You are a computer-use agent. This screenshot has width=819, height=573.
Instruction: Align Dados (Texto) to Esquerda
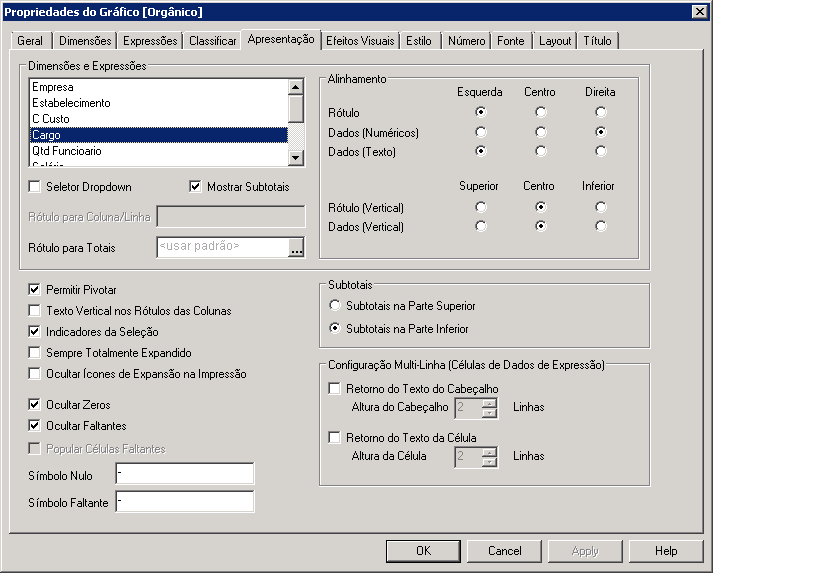481,151
